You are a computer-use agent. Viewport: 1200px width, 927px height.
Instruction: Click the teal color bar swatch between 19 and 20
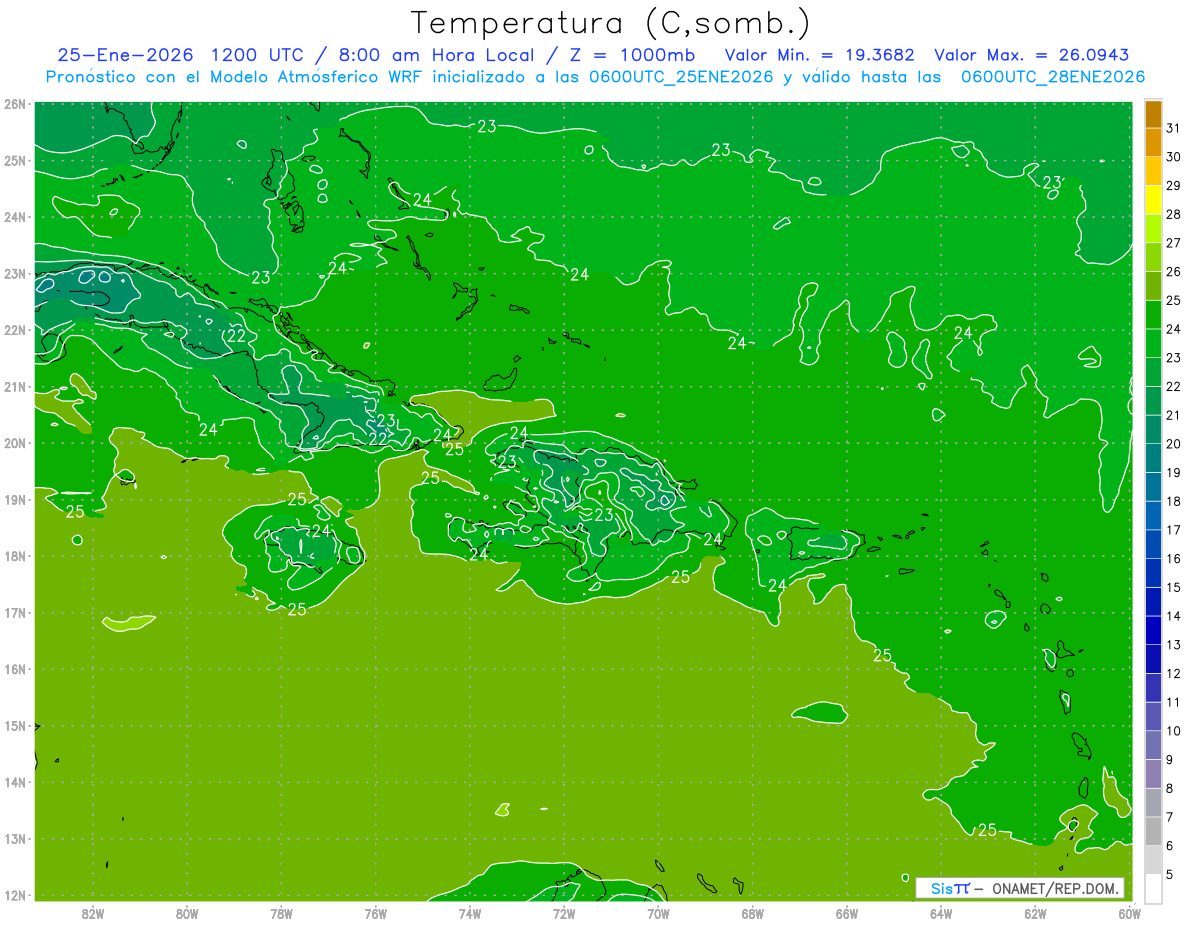(1153, 458)
